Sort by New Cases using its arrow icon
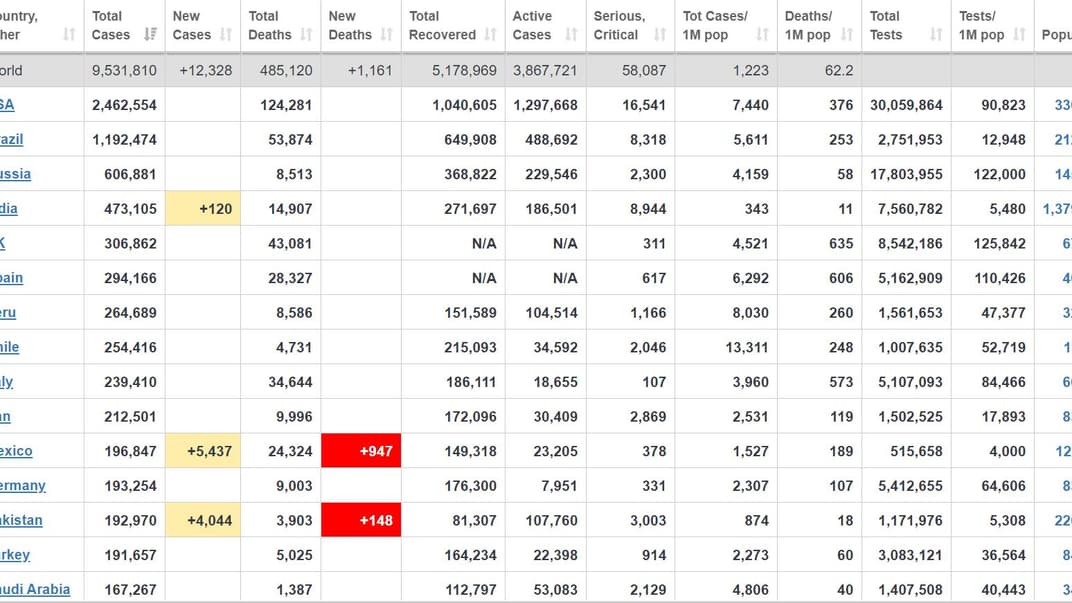Viewport: 1072px width, 603px height. pyautogui.click(x=226, y=35)
